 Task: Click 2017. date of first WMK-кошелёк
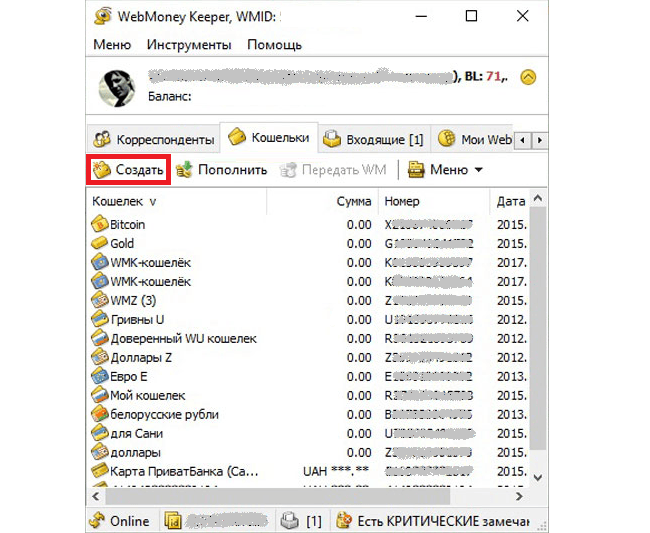[x=512, y=263]
